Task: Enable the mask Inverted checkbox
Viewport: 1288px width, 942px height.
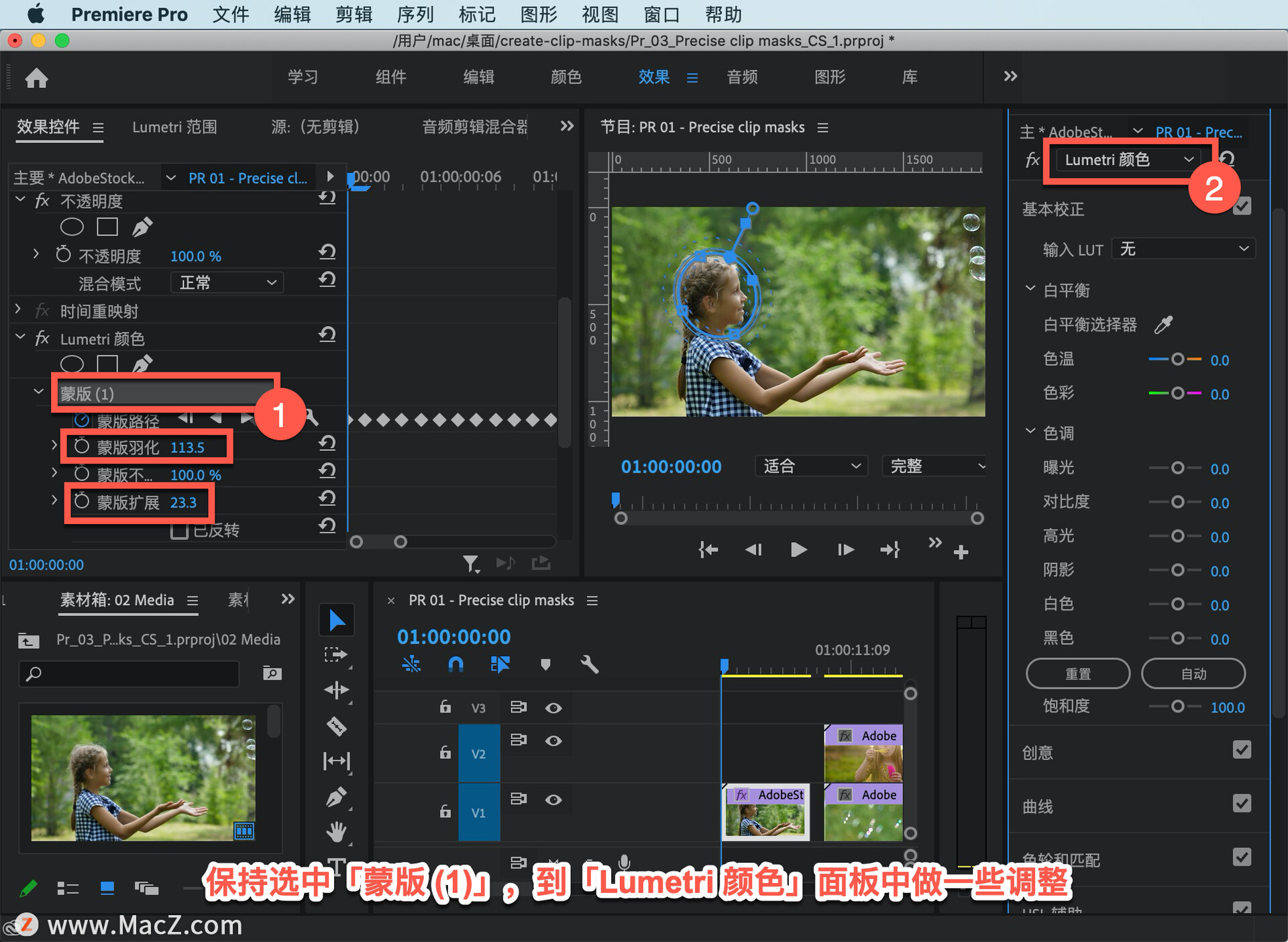Action: coord(179,531)
